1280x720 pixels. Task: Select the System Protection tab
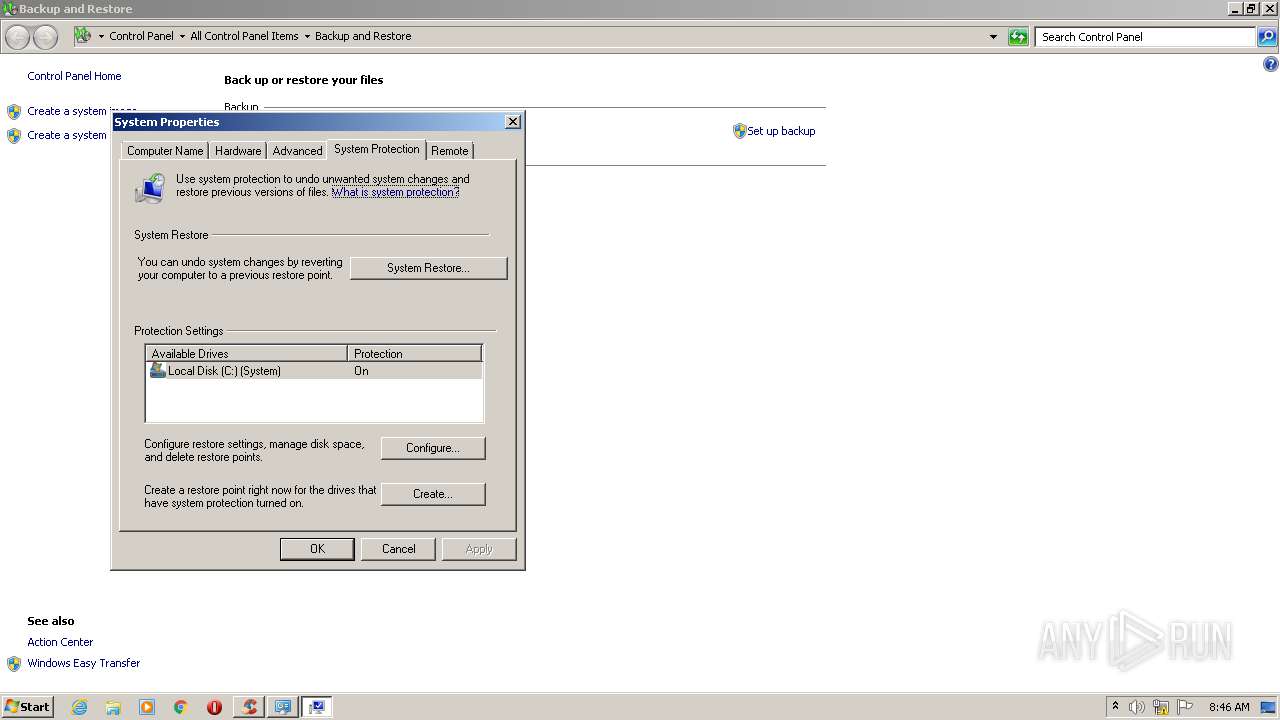(x=377, y=149)
